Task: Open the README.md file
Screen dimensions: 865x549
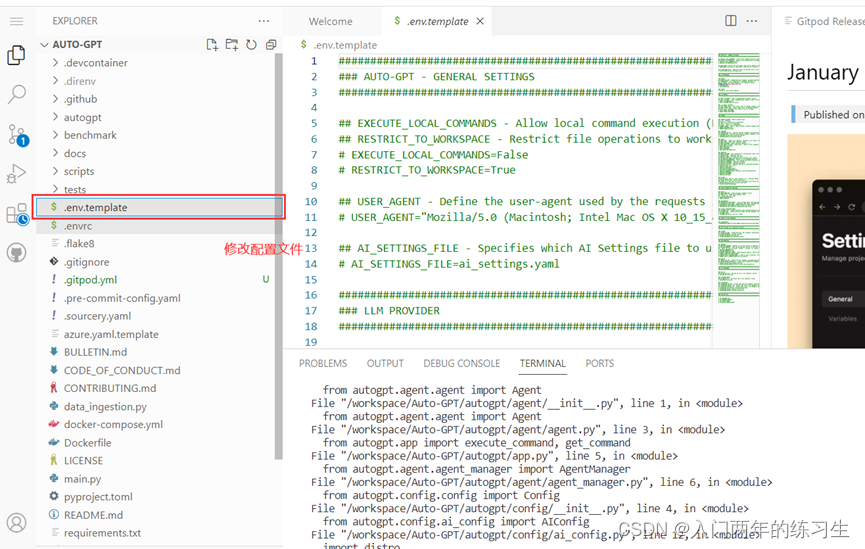Action: click(156, 515)
